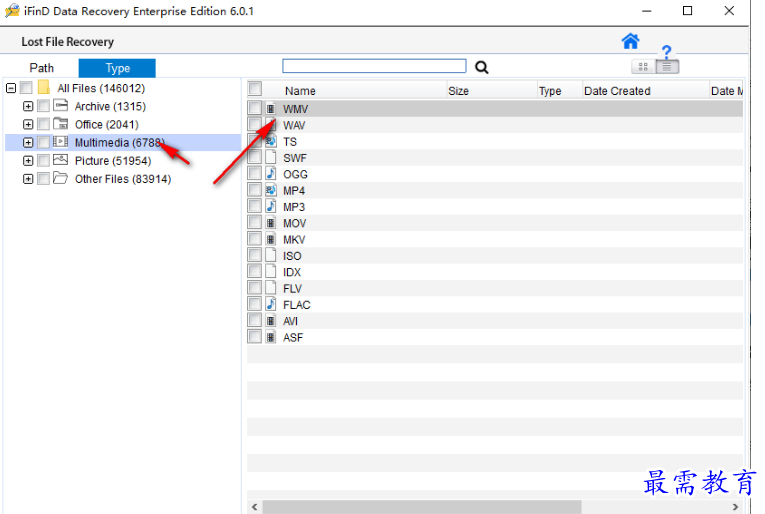765x514 pixels.
Task: Switch to list detail view
Action: click(x=667, y=67)
